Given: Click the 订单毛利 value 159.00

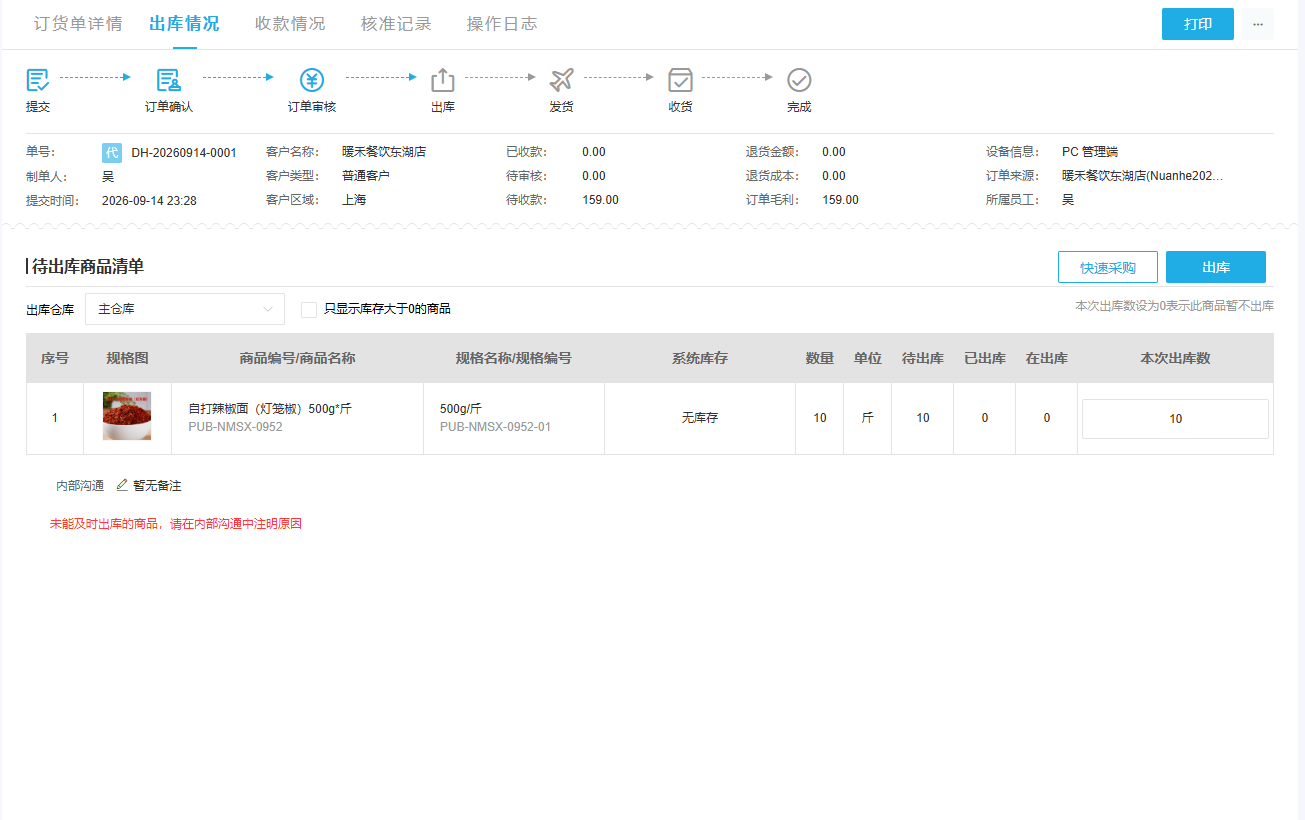Looking at the screenshot, I should 840,200.
